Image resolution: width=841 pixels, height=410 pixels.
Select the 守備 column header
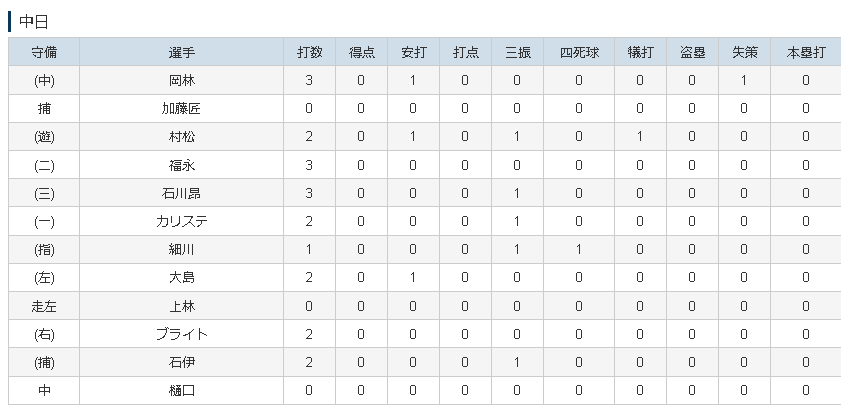(44, 52)
